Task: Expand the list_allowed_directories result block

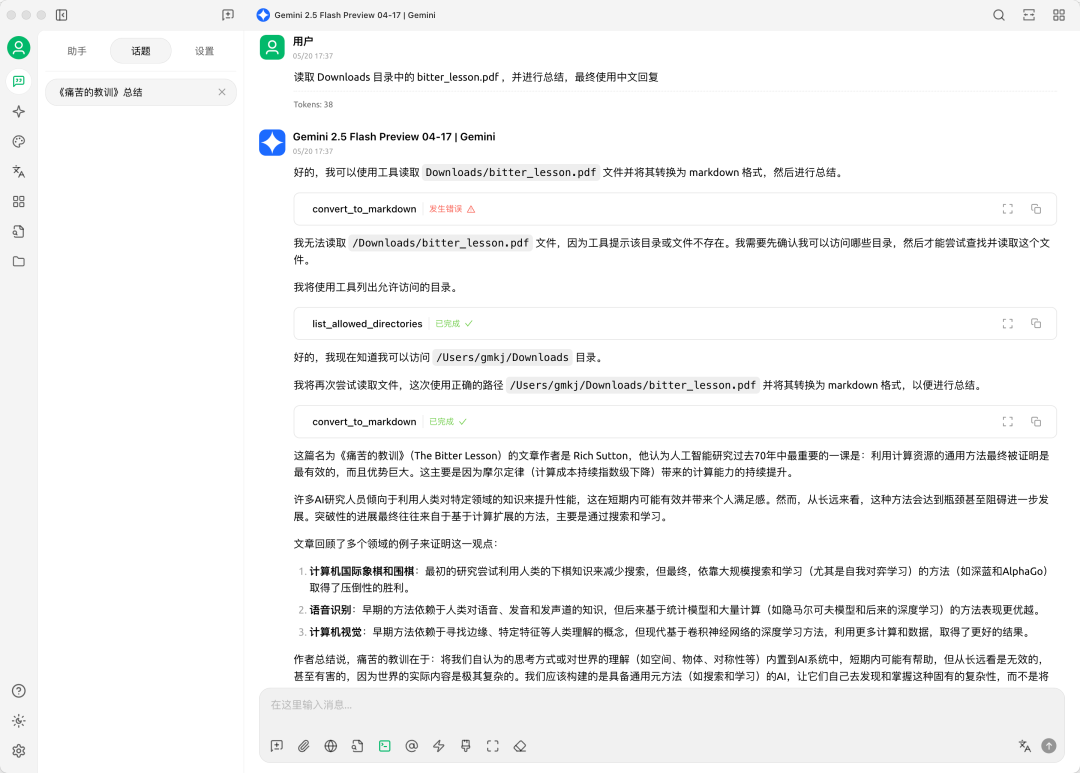Action: point(1008,323)
